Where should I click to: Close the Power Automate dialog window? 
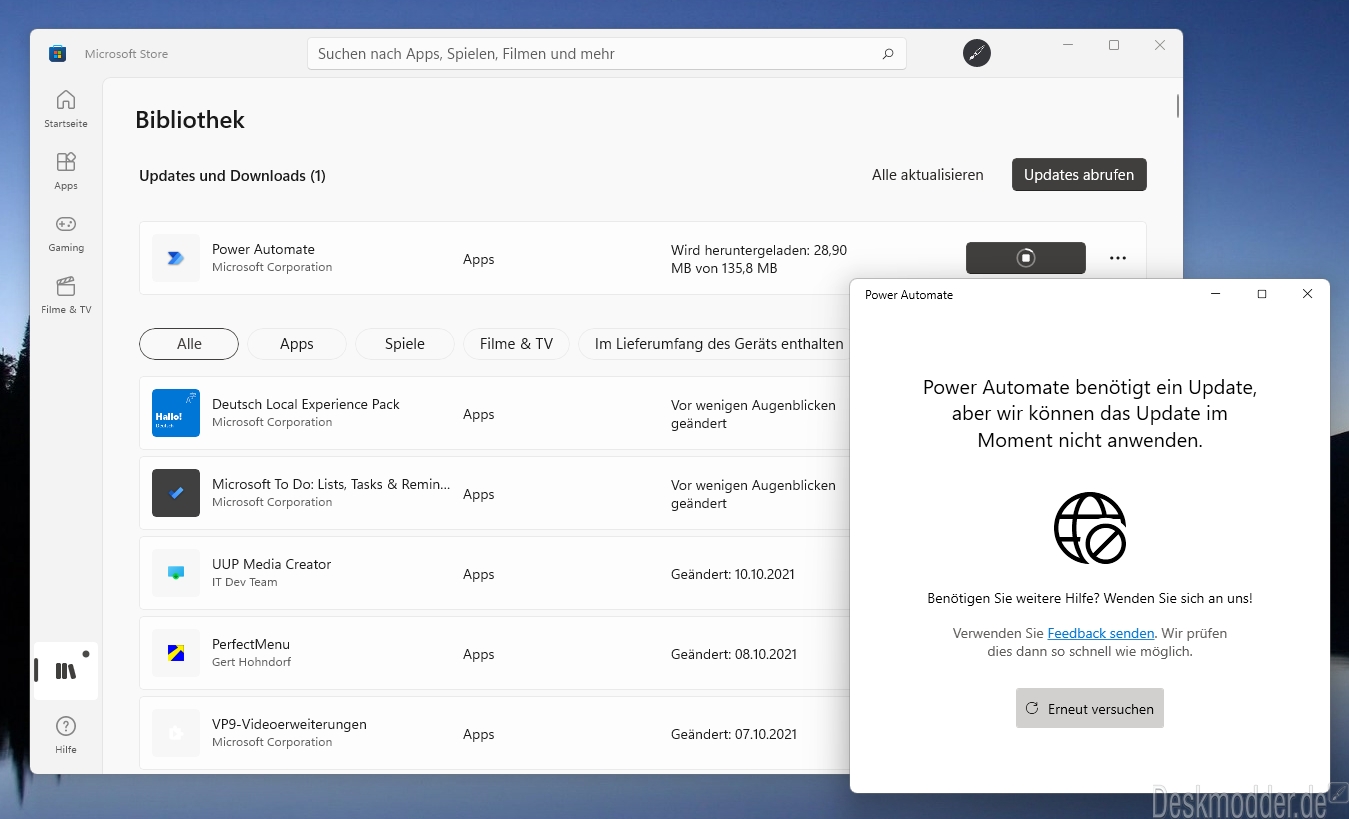[1307, 294]
